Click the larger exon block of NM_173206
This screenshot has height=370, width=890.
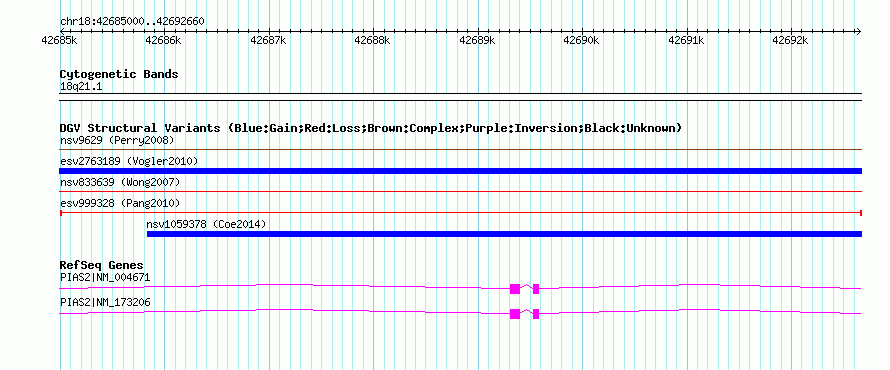[x=515, y=313]
